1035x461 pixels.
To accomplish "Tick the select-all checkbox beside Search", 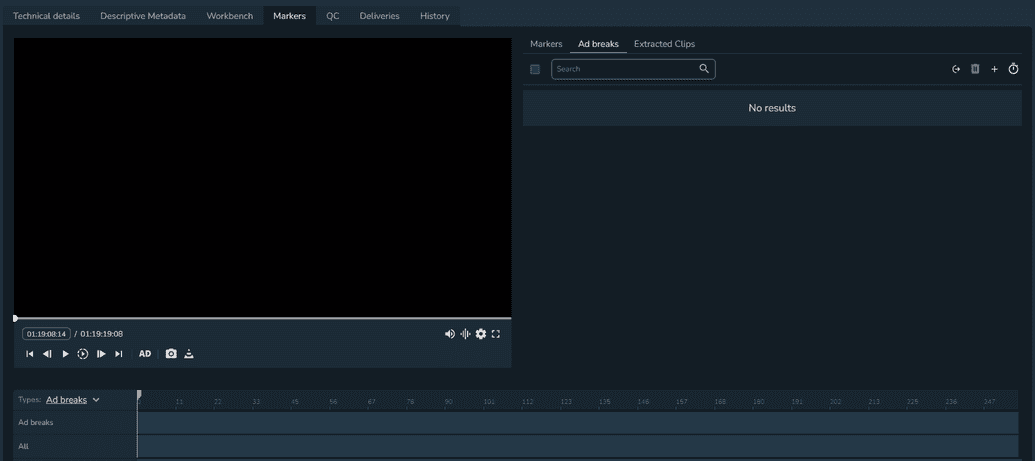I will coord(535,69).
